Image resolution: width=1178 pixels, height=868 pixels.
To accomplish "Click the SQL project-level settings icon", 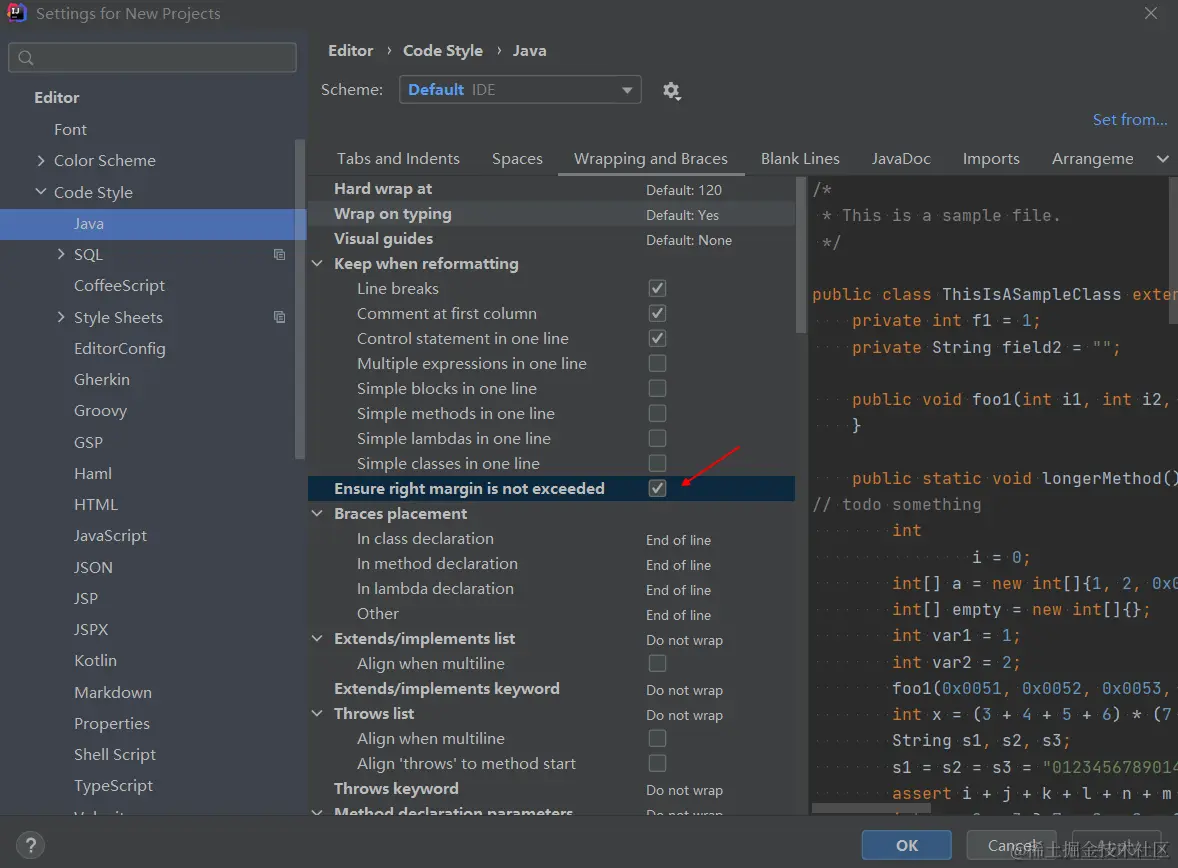I will click(x=279, y=255).
